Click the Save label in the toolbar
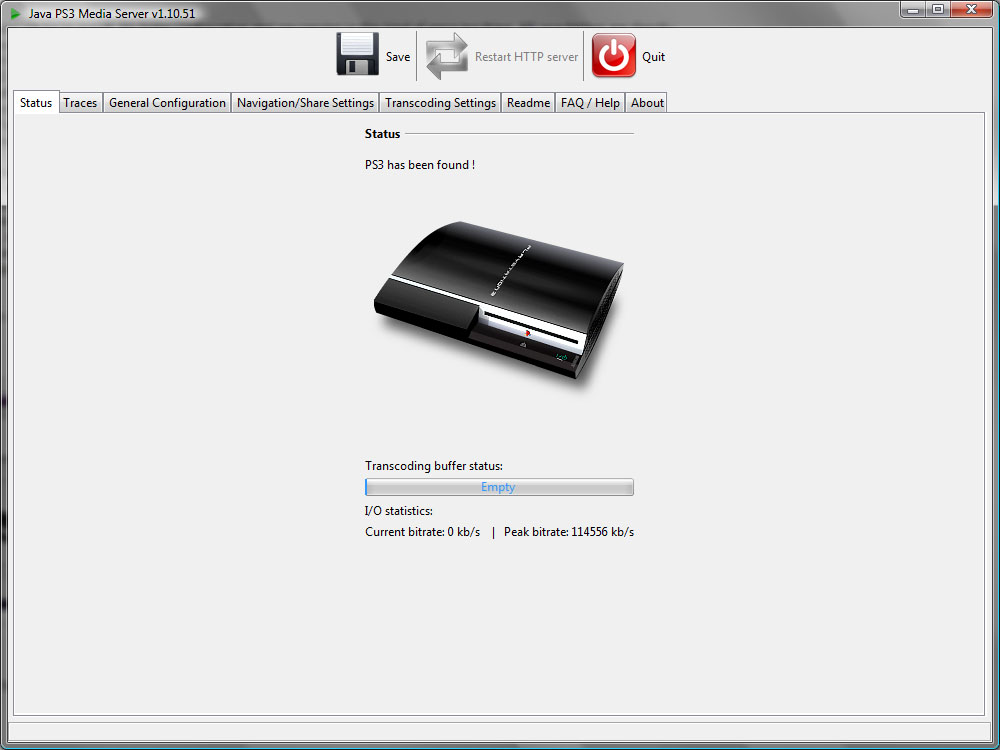 [398, 57]
